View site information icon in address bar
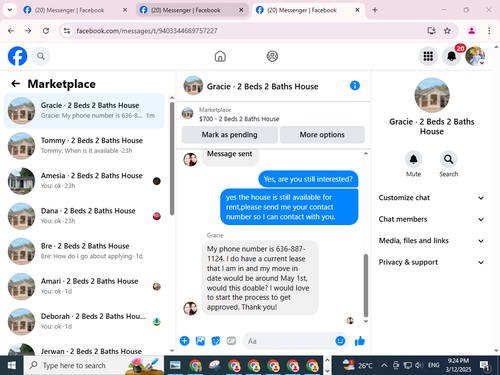Viewport: 500px width, 375px height. [x=67, y=31]
